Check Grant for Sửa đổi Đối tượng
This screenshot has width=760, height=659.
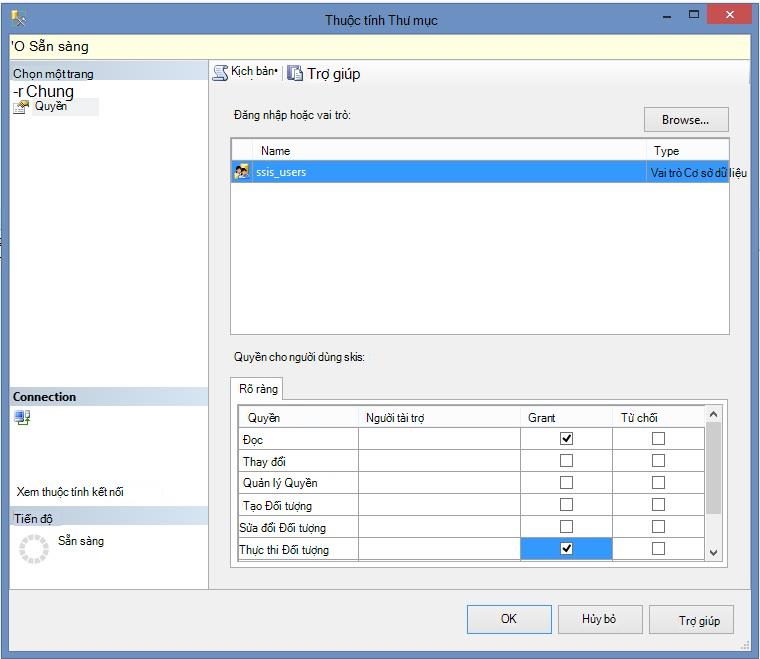point(566,526)
